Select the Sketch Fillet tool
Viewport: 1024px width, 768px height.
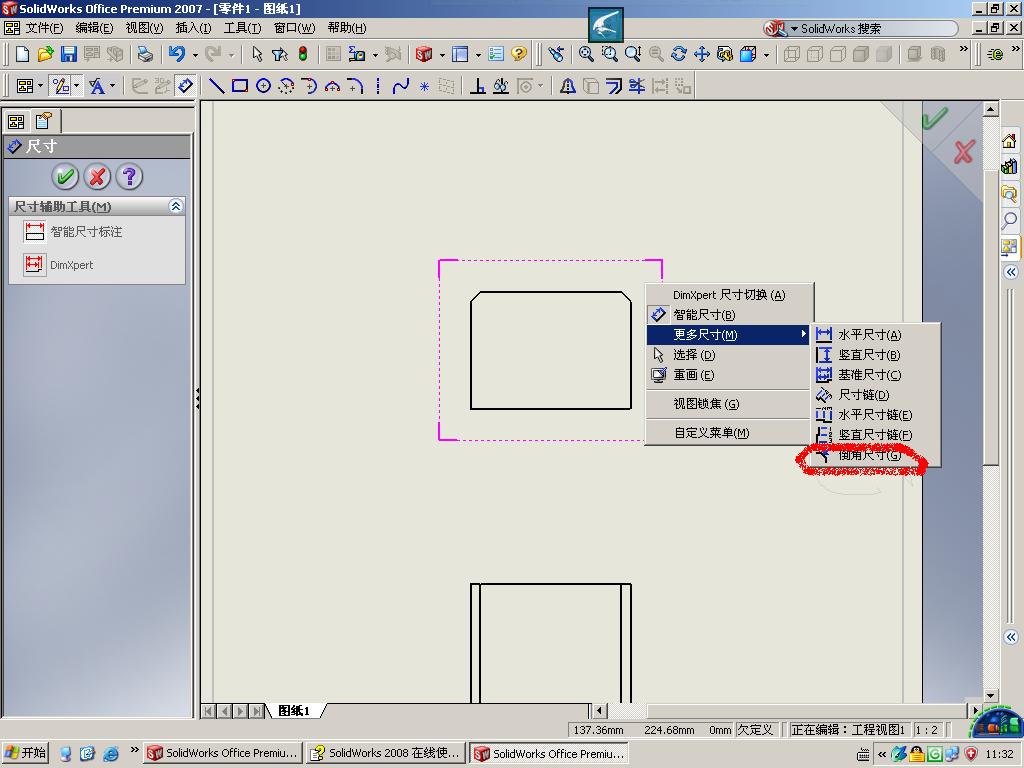[x=355, y=86]
